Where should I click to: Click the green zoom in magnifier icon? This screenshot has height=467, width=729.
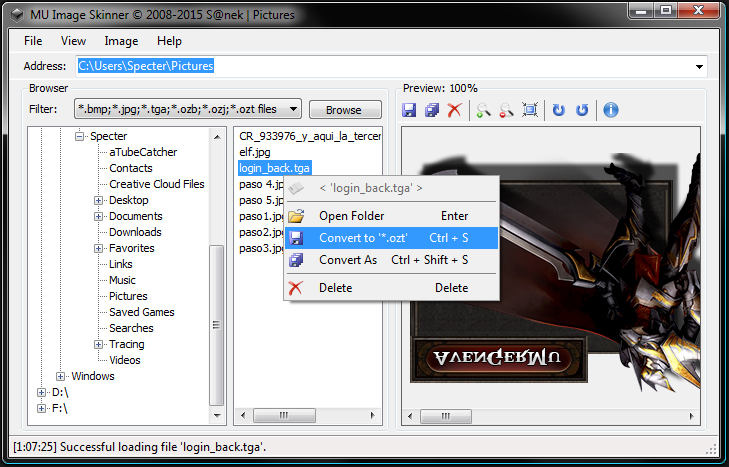click(x=484, y=110)
